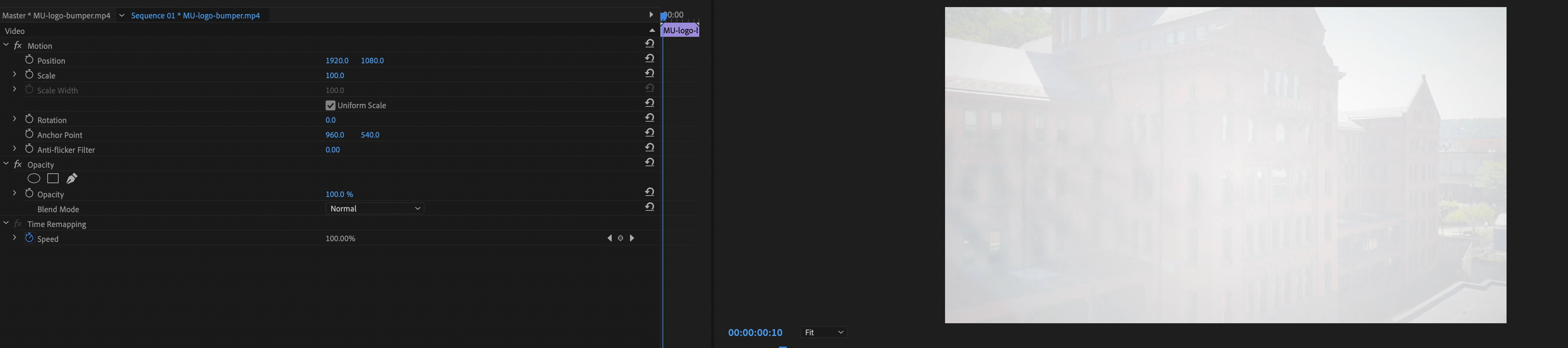
Task: Click the Scale value 100.0
Action: pos(335,76)
